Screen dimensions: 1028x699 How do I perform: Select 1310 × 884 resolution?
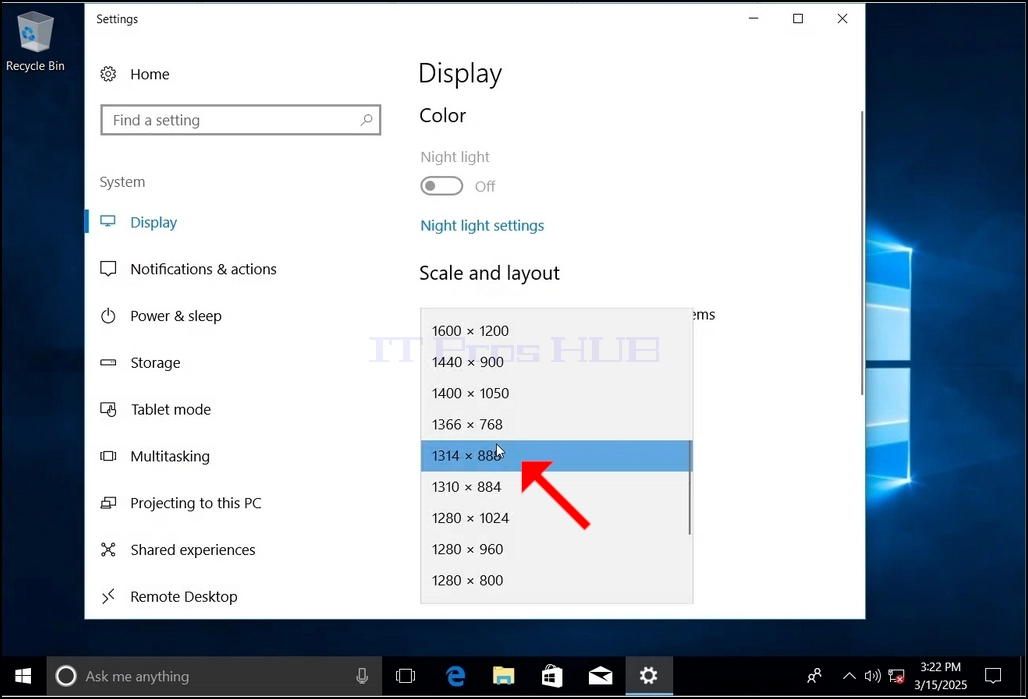tap(556, 487)
